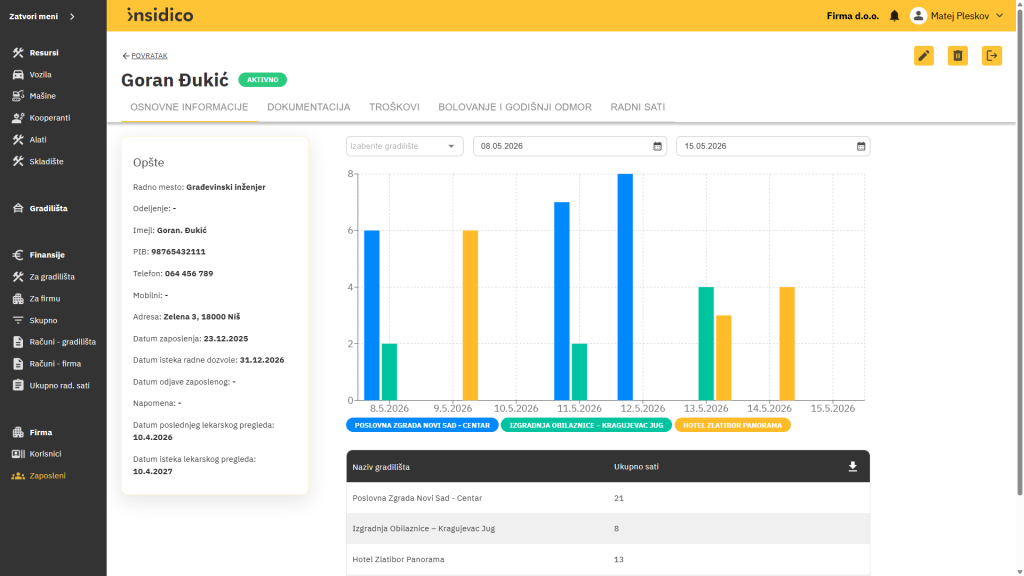Switch to the Dokumentacija tab

pyautogui.click(x=308, y=107)
